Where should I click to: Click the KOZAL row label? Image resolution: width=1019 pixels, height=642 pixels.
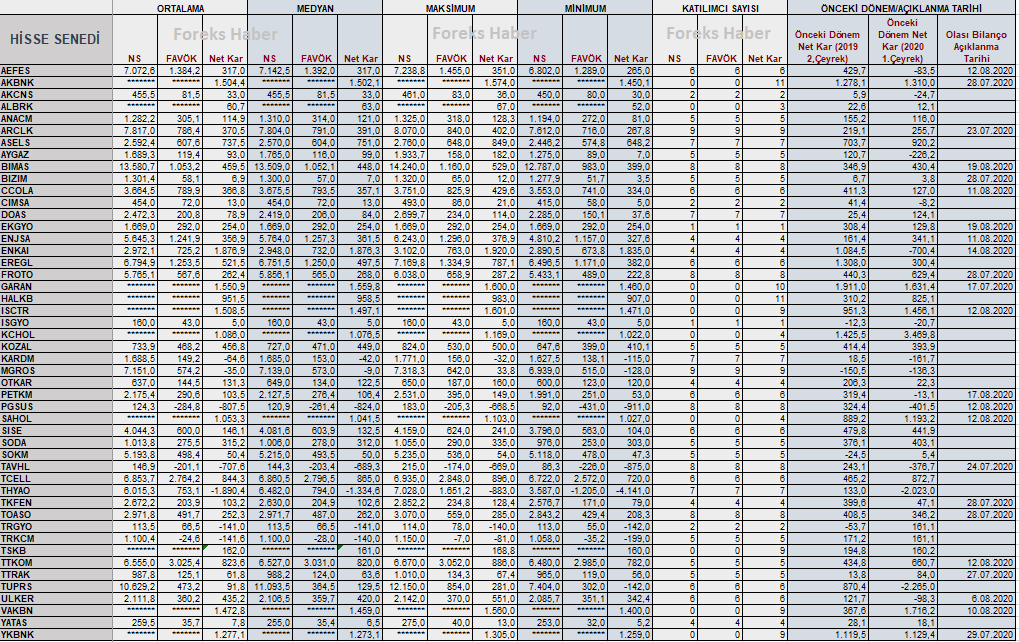56,347
